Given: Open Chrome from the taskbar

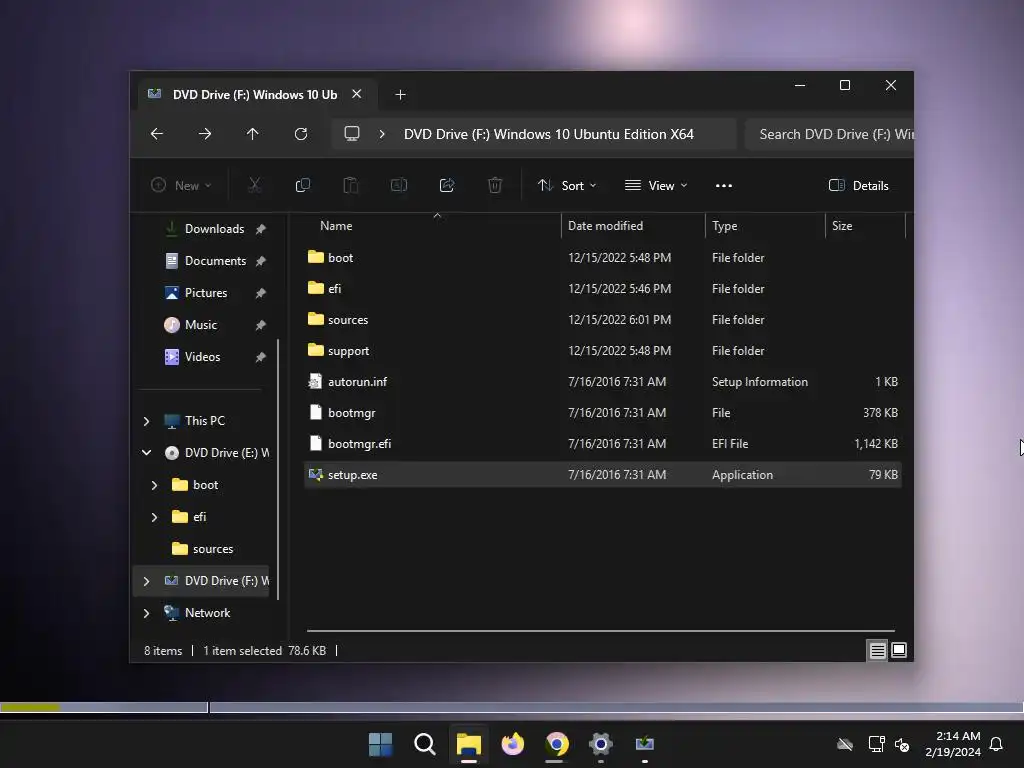Looking at the screenshot, I should [556, 744].
